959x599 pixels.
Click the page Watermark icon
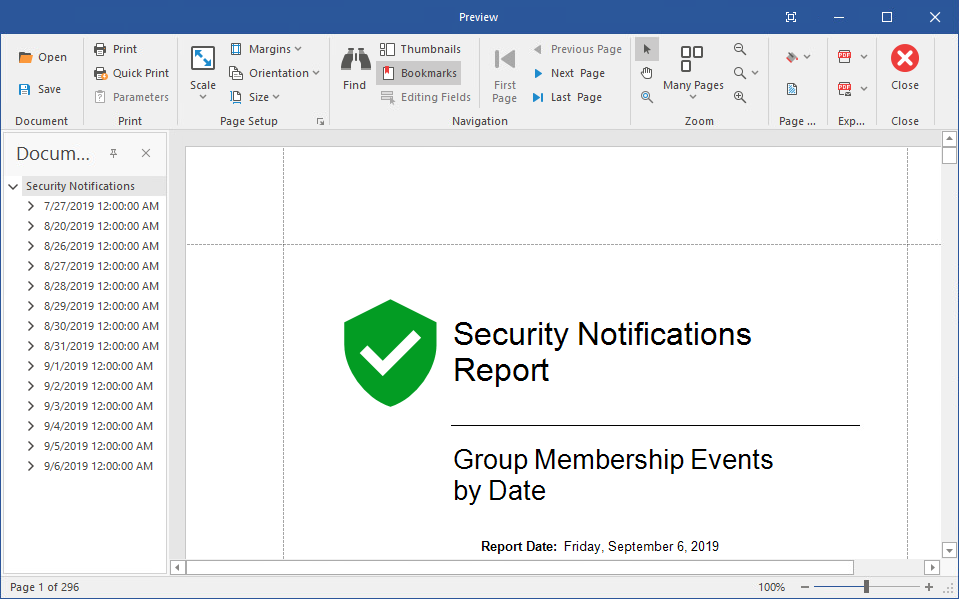pyautogui.click(x=791, y=89)
